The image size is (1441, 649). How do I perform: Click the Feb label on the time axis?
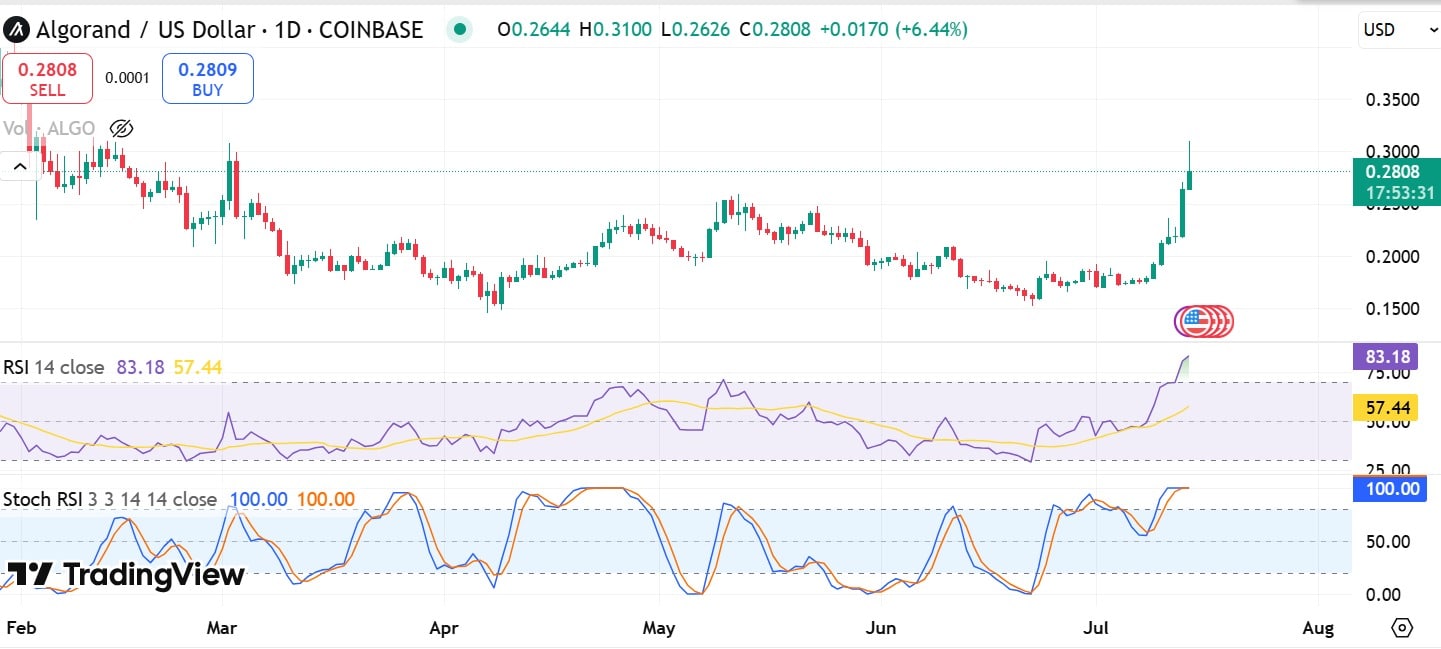(22, 628)
